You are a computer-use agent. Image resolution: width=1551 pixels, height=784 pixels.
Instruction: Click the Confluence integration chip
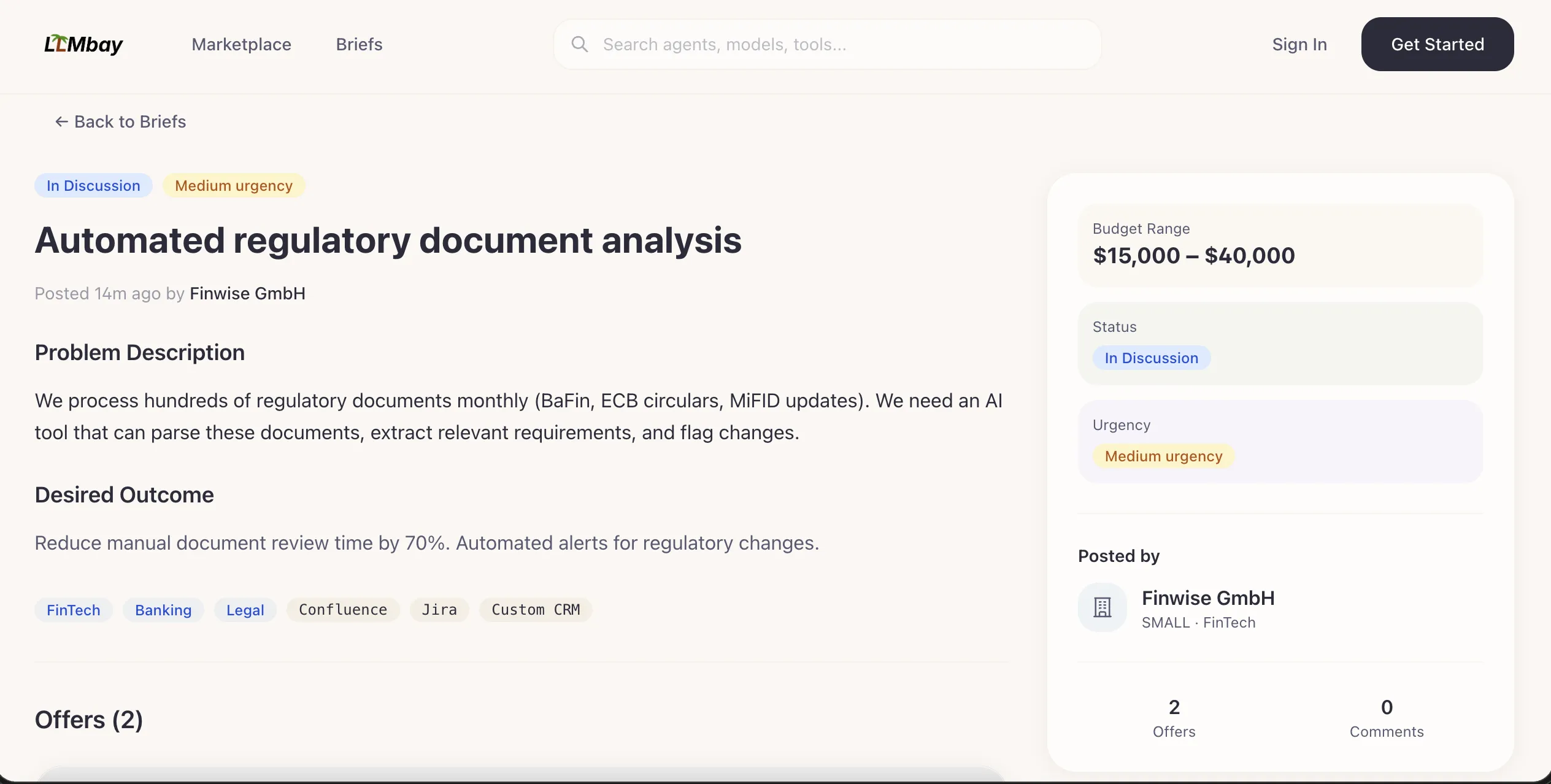click(343, 610)
